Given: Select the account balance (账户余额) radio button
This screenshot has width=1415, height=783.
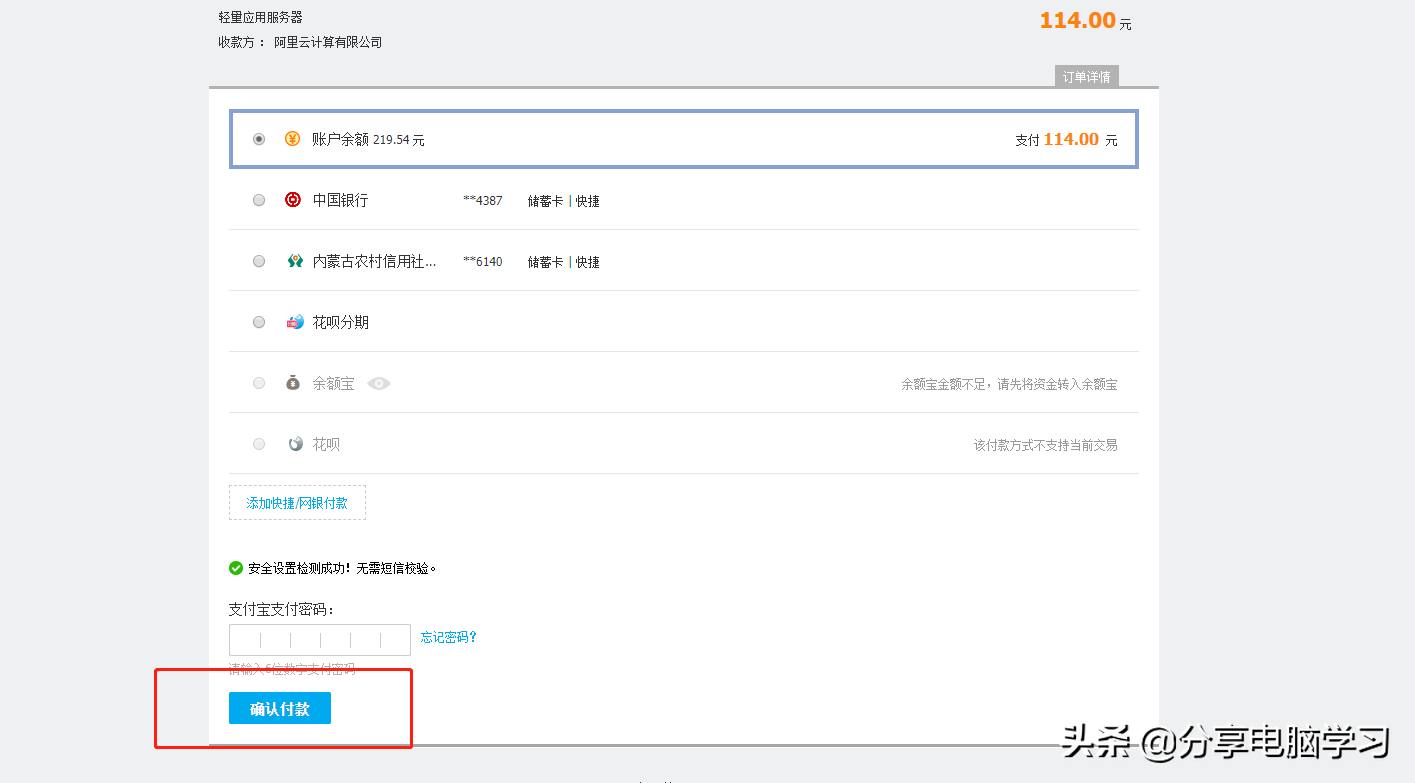Looking at the screenshot, I should click(259, 139).
